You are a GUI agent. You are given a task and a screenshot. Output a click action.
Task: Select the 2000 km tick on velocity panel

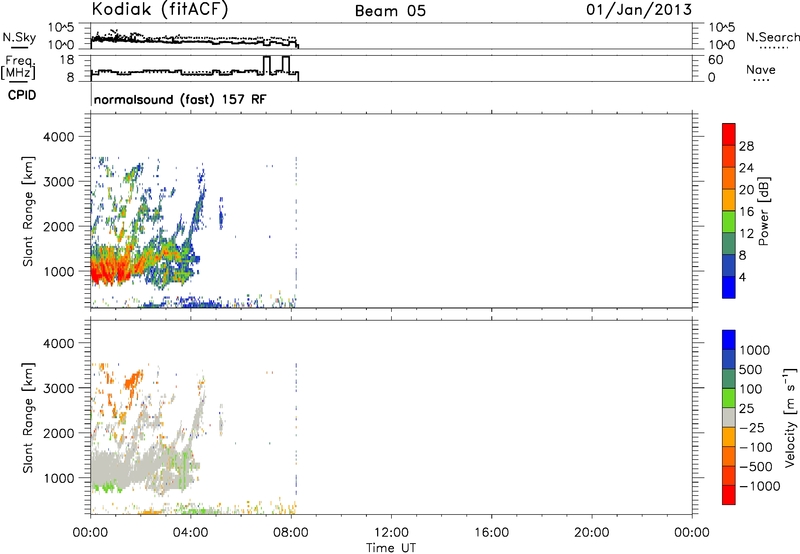(x=59, y=433)
